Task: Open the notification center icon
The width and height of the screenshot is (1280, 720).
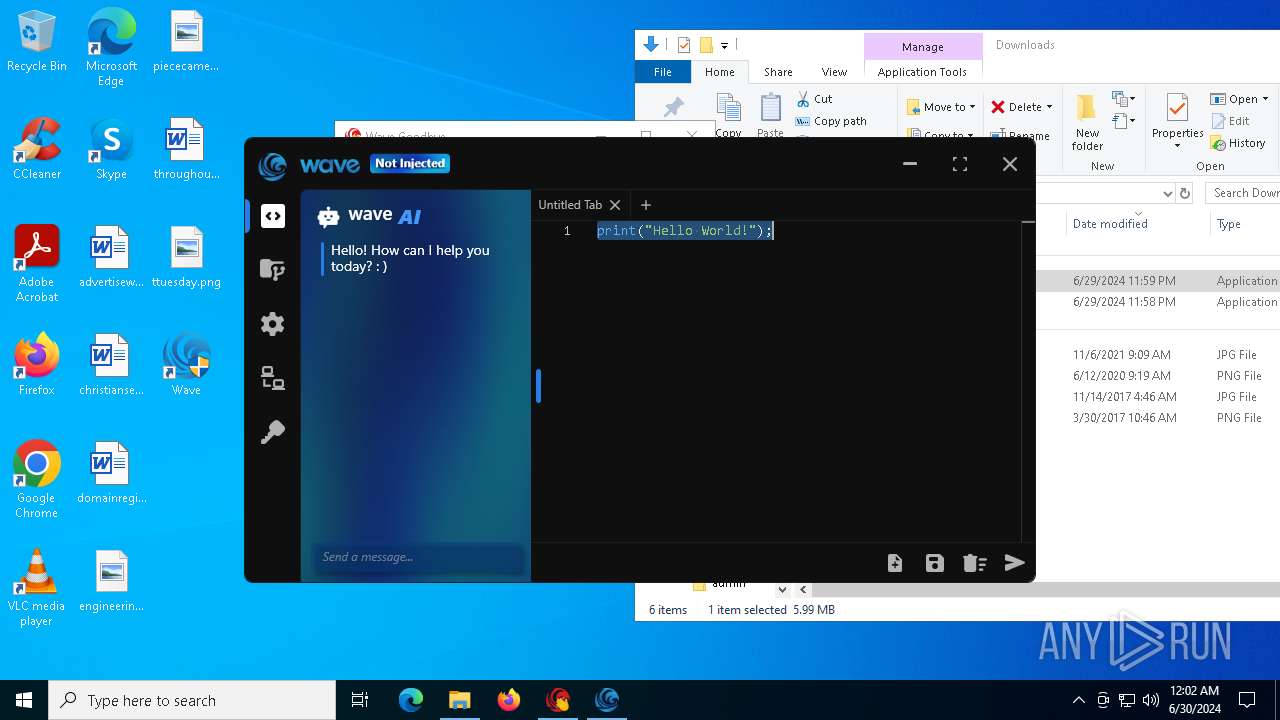Action: [x=1247, y=700]
